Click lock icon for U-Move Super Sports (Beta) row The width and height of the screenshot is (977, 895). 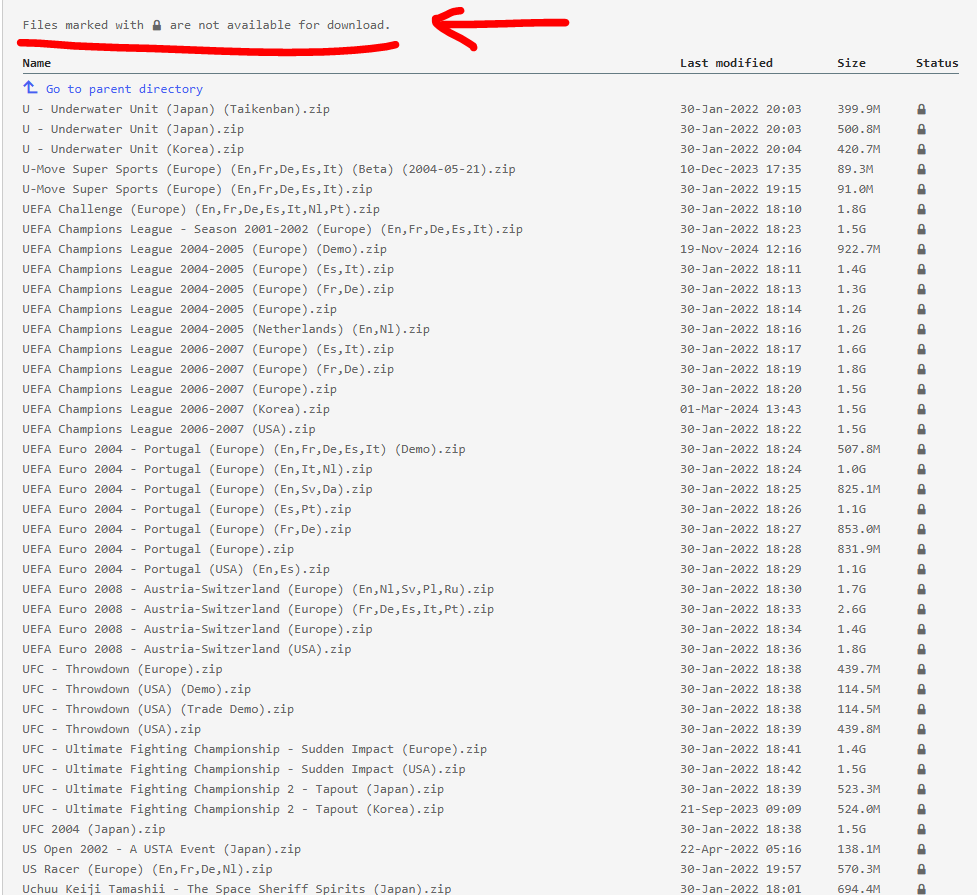click(x=921, y=169)
